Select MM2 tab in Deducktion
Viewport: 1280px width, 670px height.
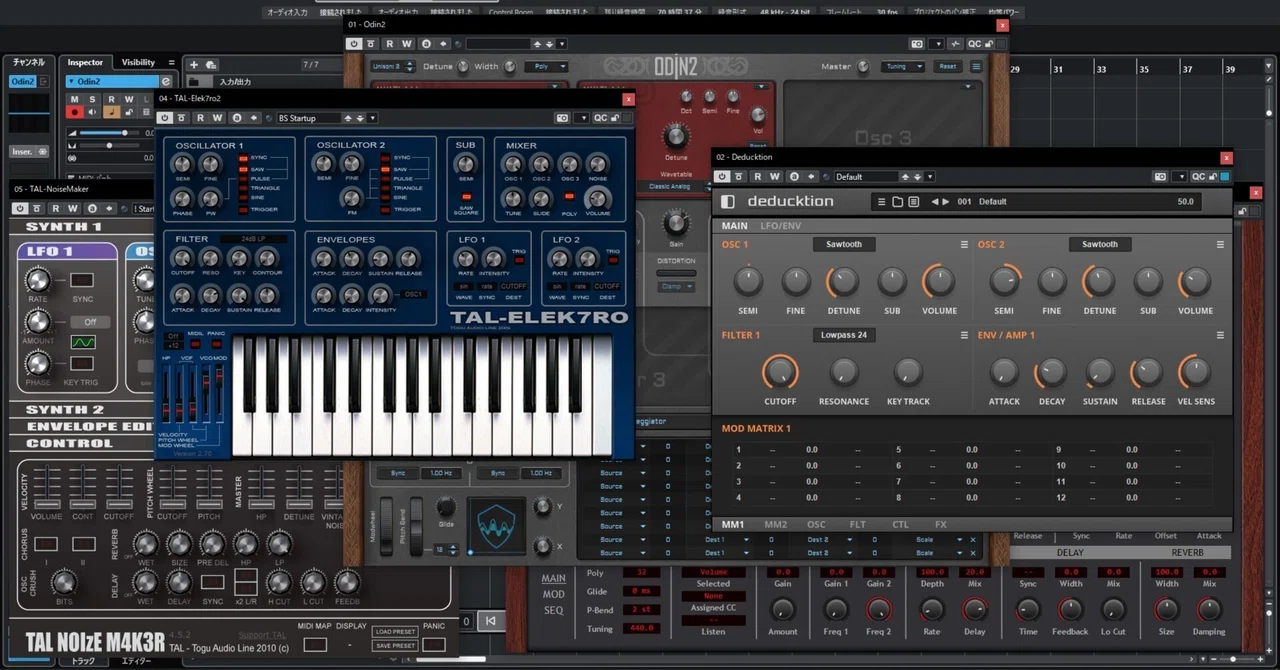click(775, 524)
